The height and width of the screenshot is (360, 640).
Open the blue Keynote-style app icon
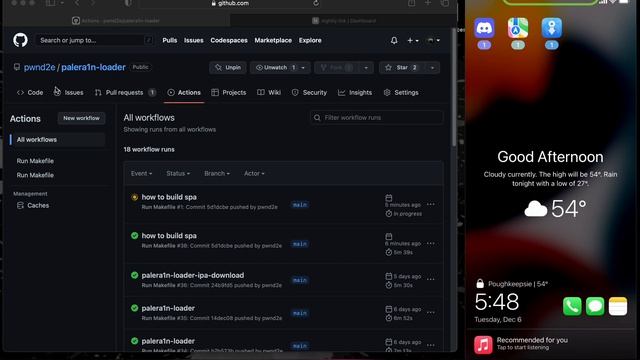[x=551, y=28]
